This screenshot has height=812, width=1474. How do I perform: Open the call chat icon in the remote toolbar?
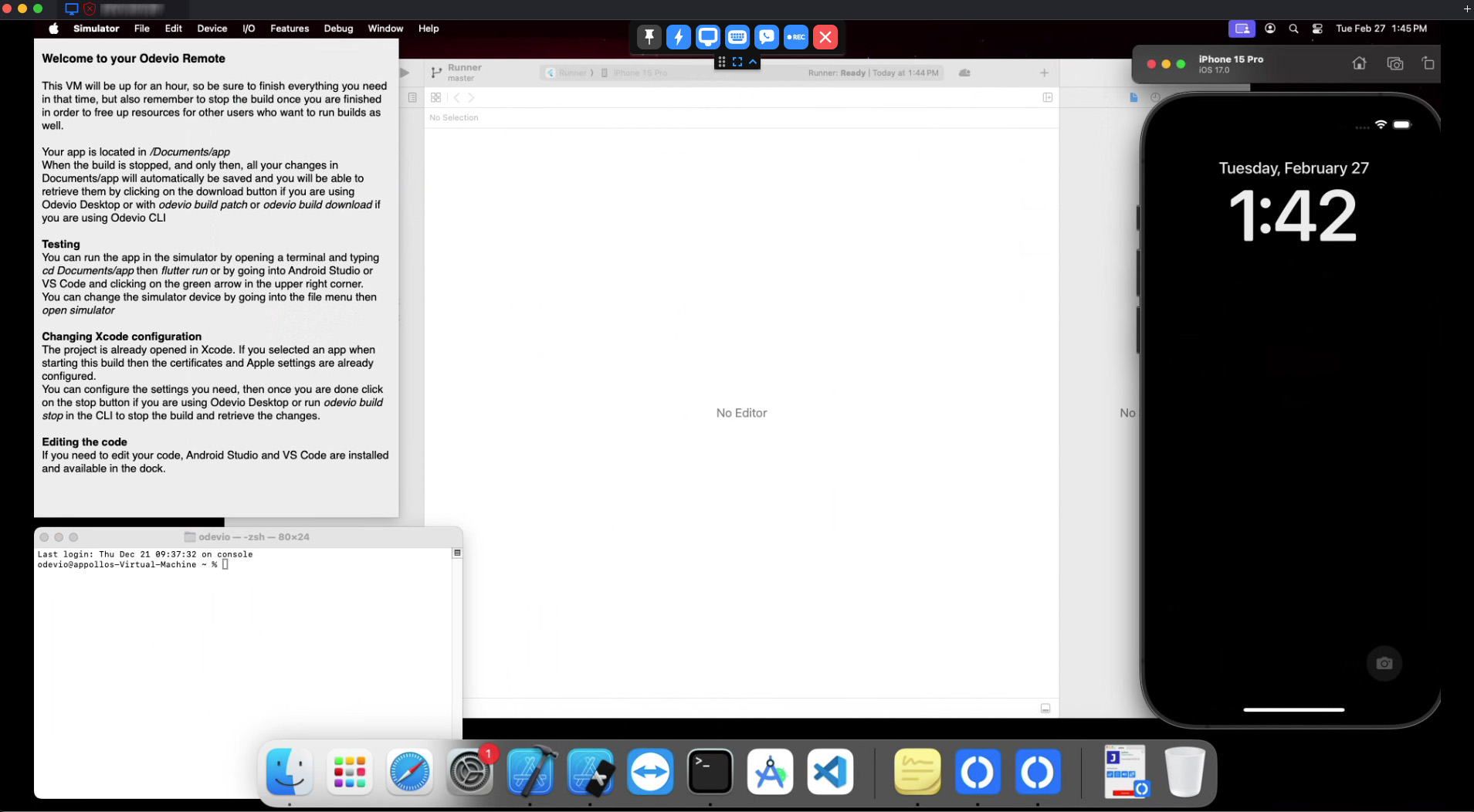click(x=765, y=36)
